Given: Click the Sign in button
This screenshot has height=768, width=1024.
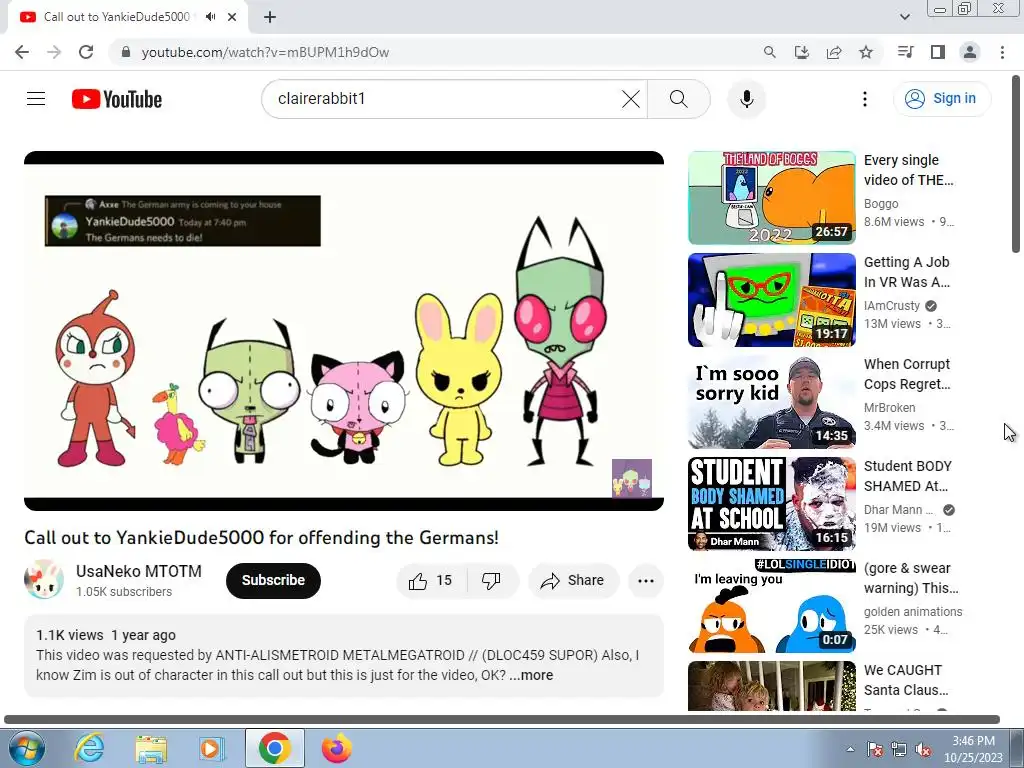Looking at the screenshot, I should tap(942, 99).
